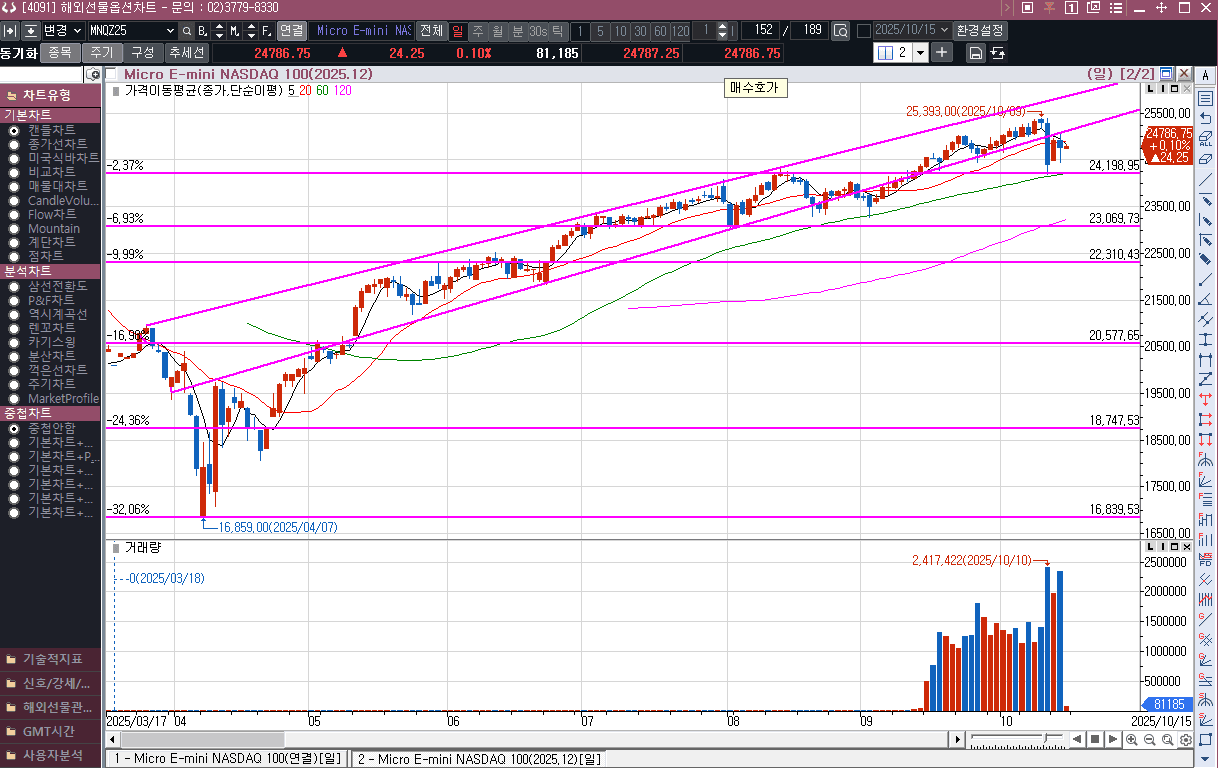The width and height of the screenshot is (1218, 768).
Task: Click the chart settings gear icon
Action: click(1185, 740)
